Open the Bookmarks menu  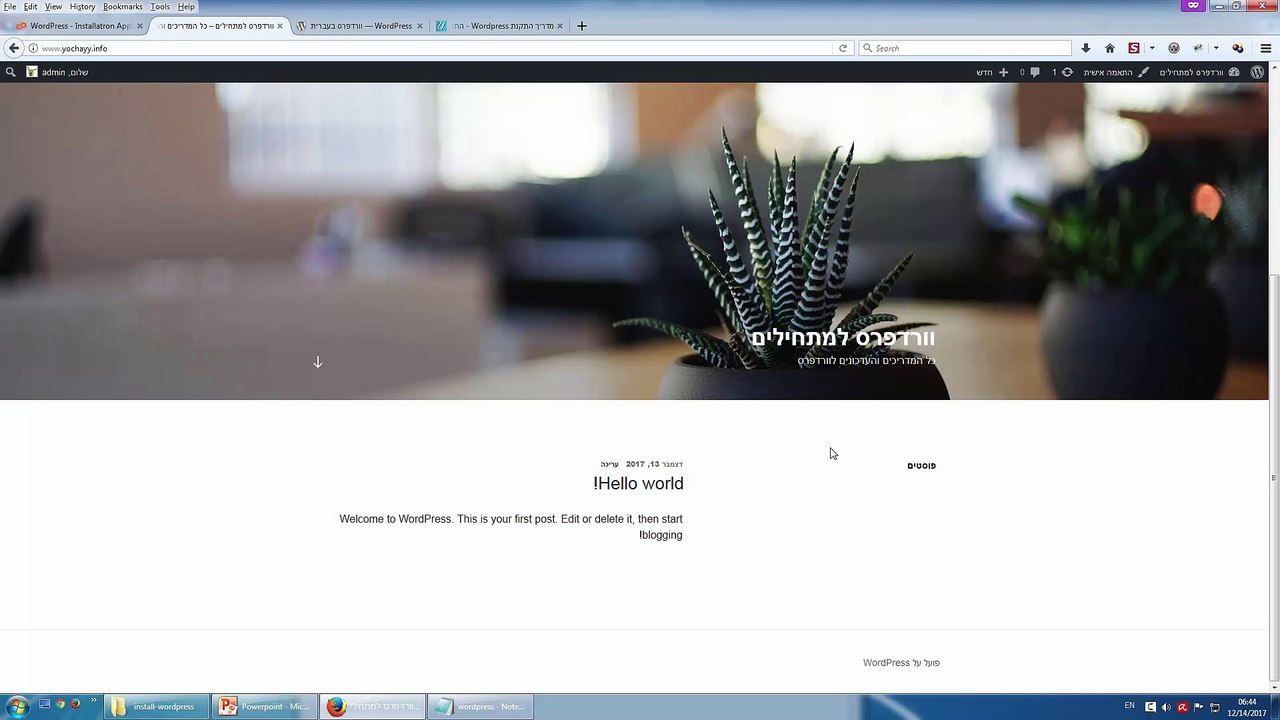[123, 7]
